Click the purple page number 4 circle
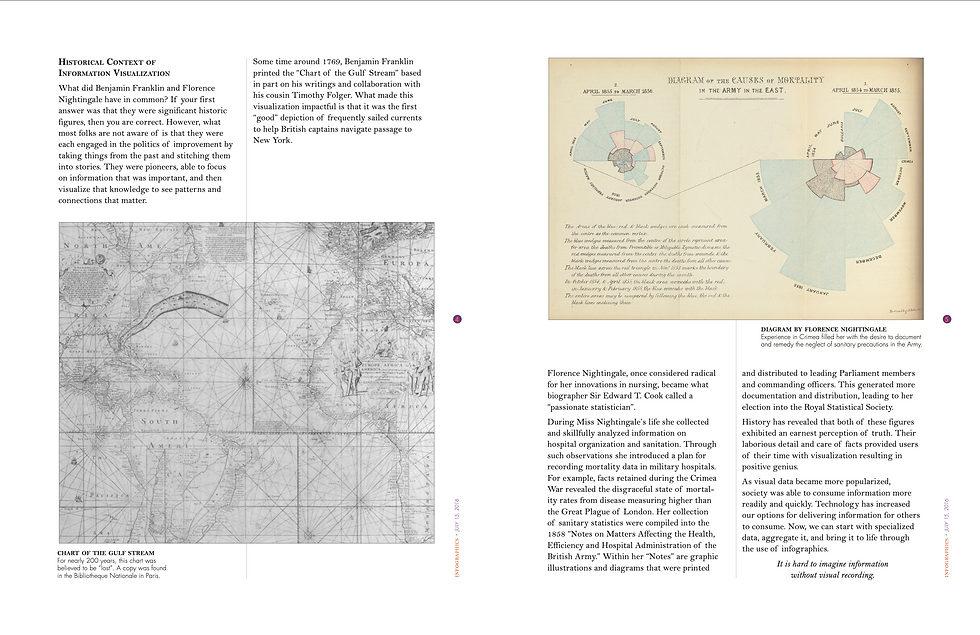This screenshot has height=635, width=980. point(457,319)
